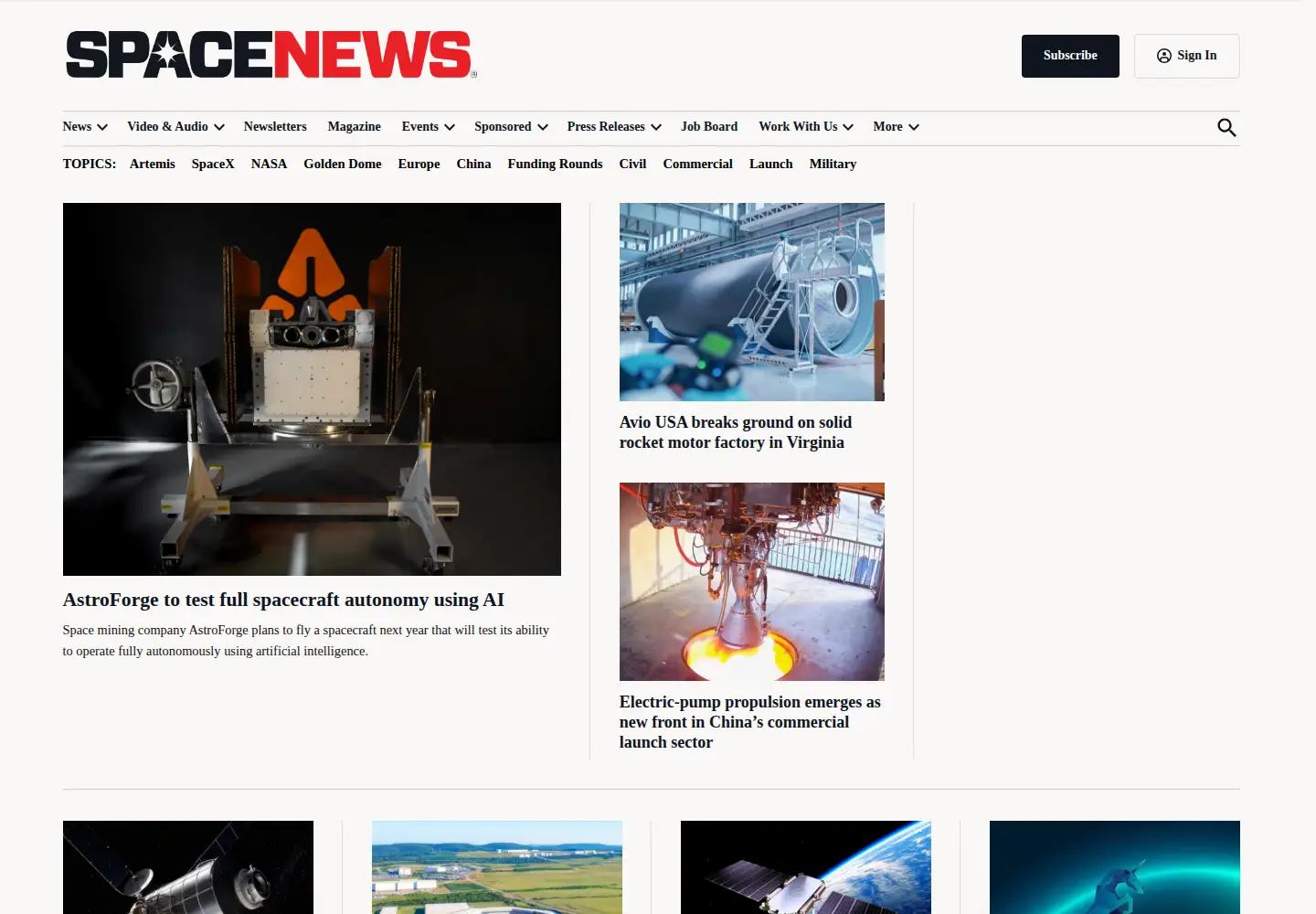The height and width of the screenshot is (914, 1316).
Task: Open the rocket engine test fire image
Action: click(x=752, y=581)
